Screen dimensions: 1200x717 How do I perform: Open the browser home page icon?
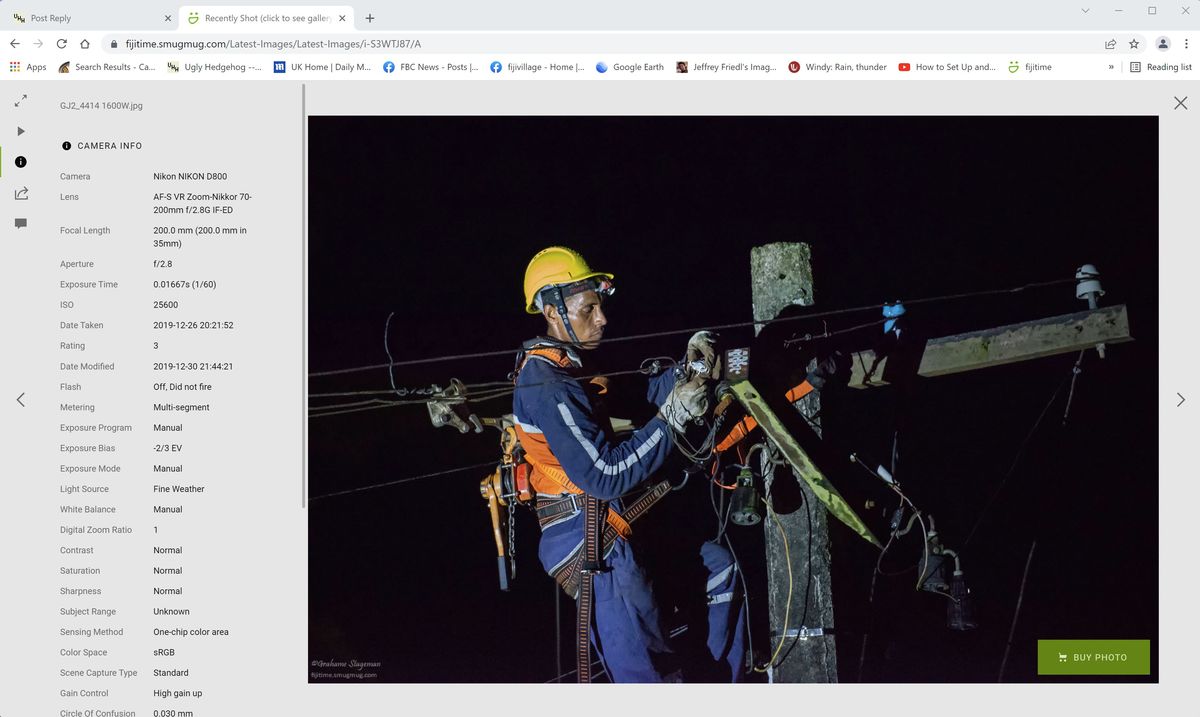coord(85,44)
